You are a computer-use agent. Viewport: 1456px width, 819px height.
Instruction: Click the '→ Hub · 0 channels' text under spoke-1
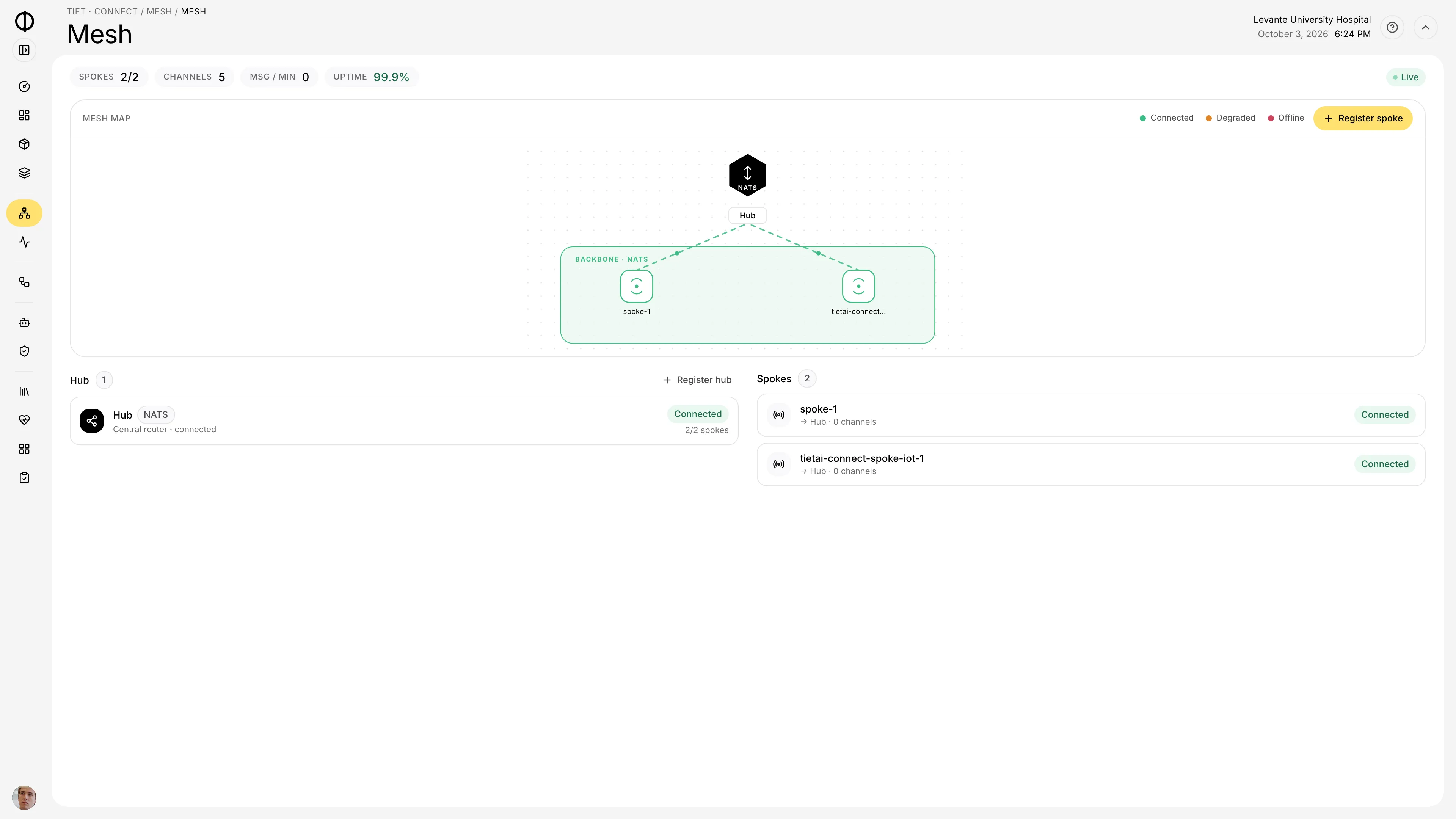(x=838, y=422)
